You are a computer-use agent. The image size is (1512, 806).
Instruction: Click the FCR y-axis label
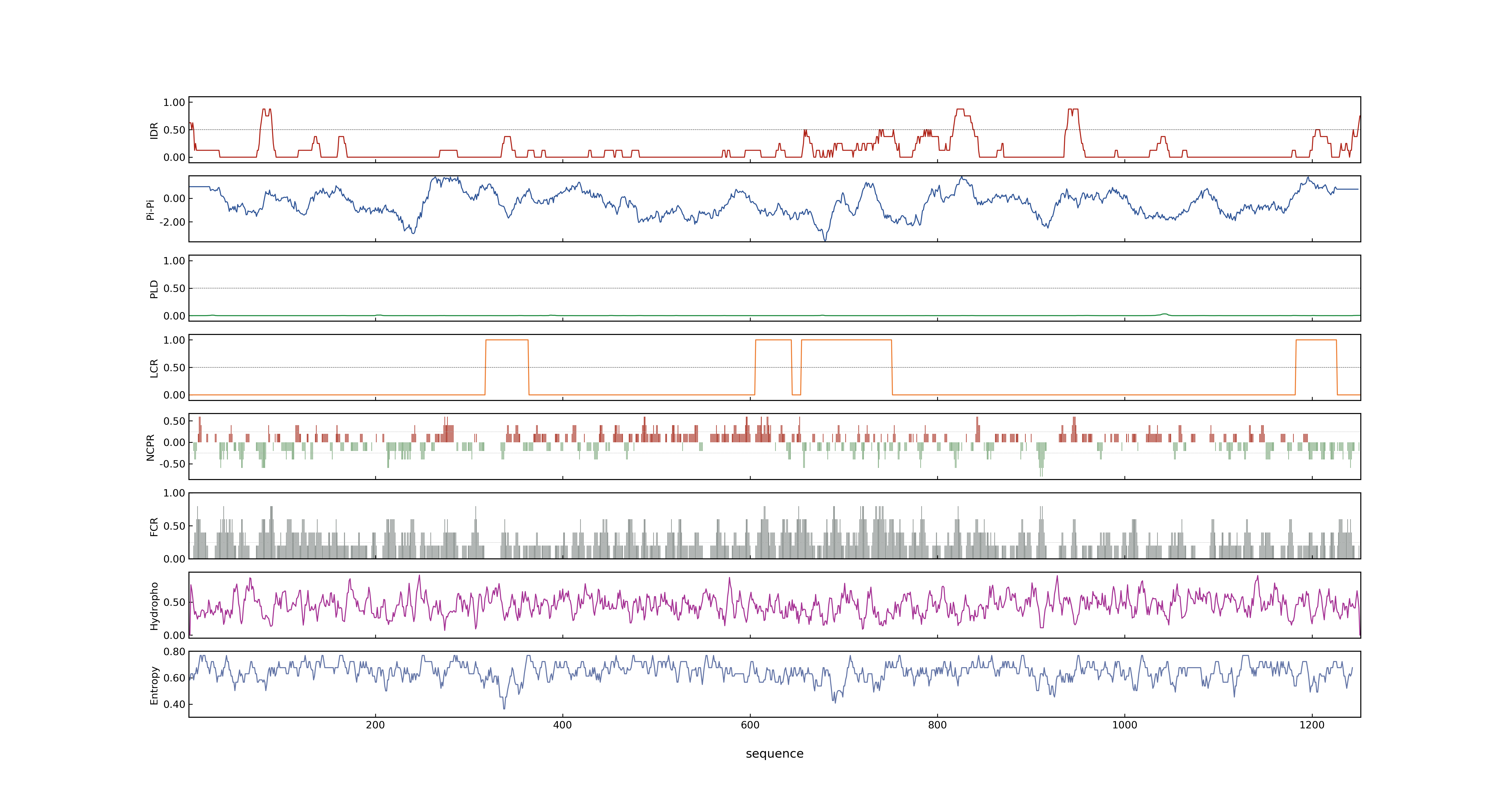154,526
